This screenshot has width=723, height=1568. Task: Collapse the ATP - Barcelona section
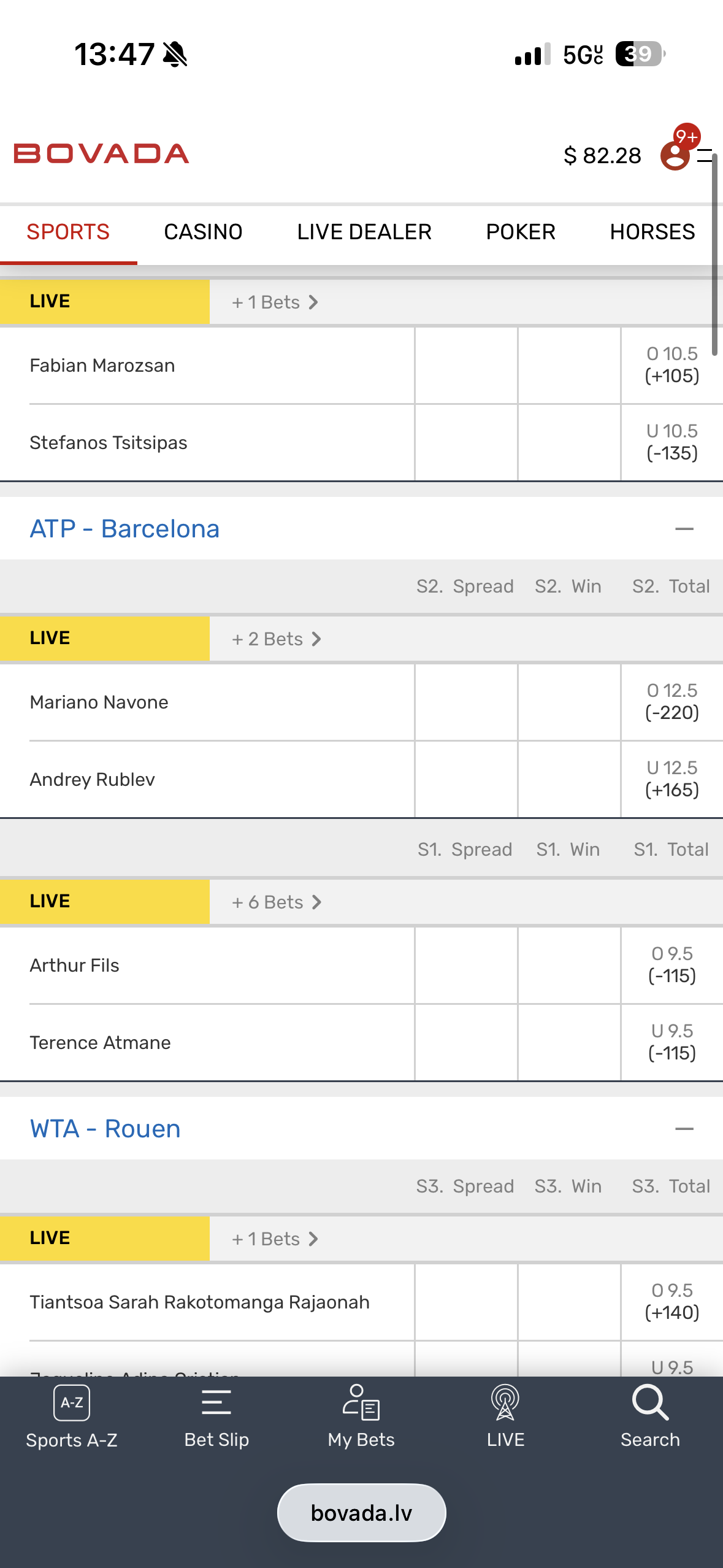pyautogui.click(x=684, y=529)
